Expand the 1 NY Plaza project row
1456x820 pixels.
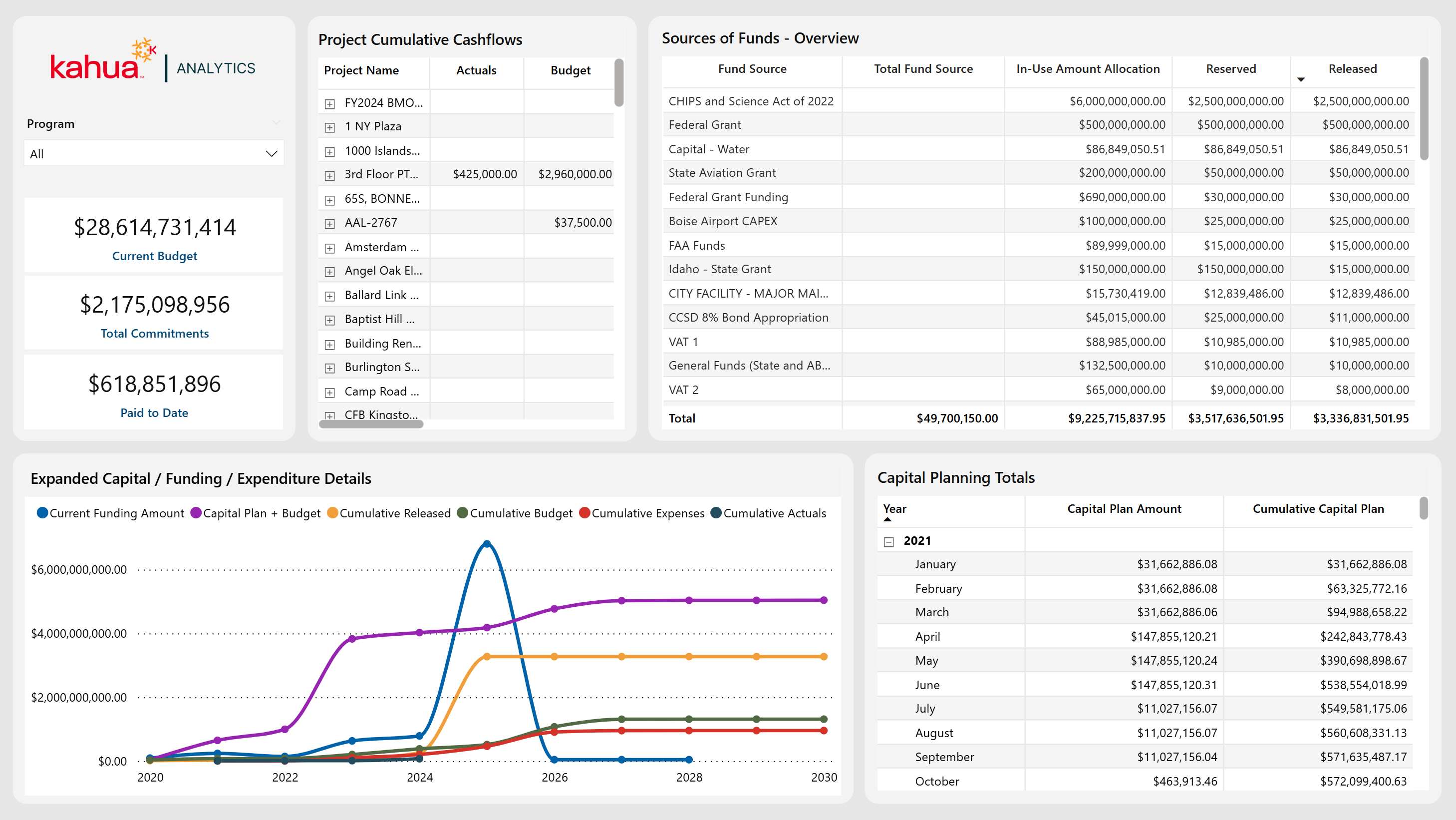point(329,128)
